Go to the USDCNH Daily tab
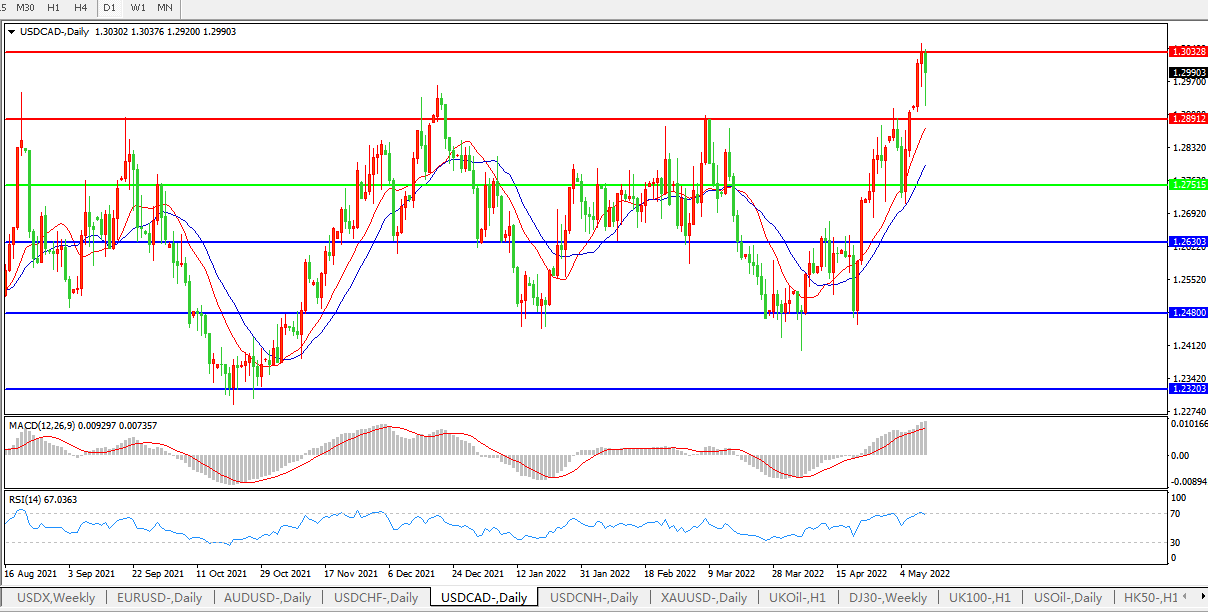1208x612 pixels. point(593,598)
